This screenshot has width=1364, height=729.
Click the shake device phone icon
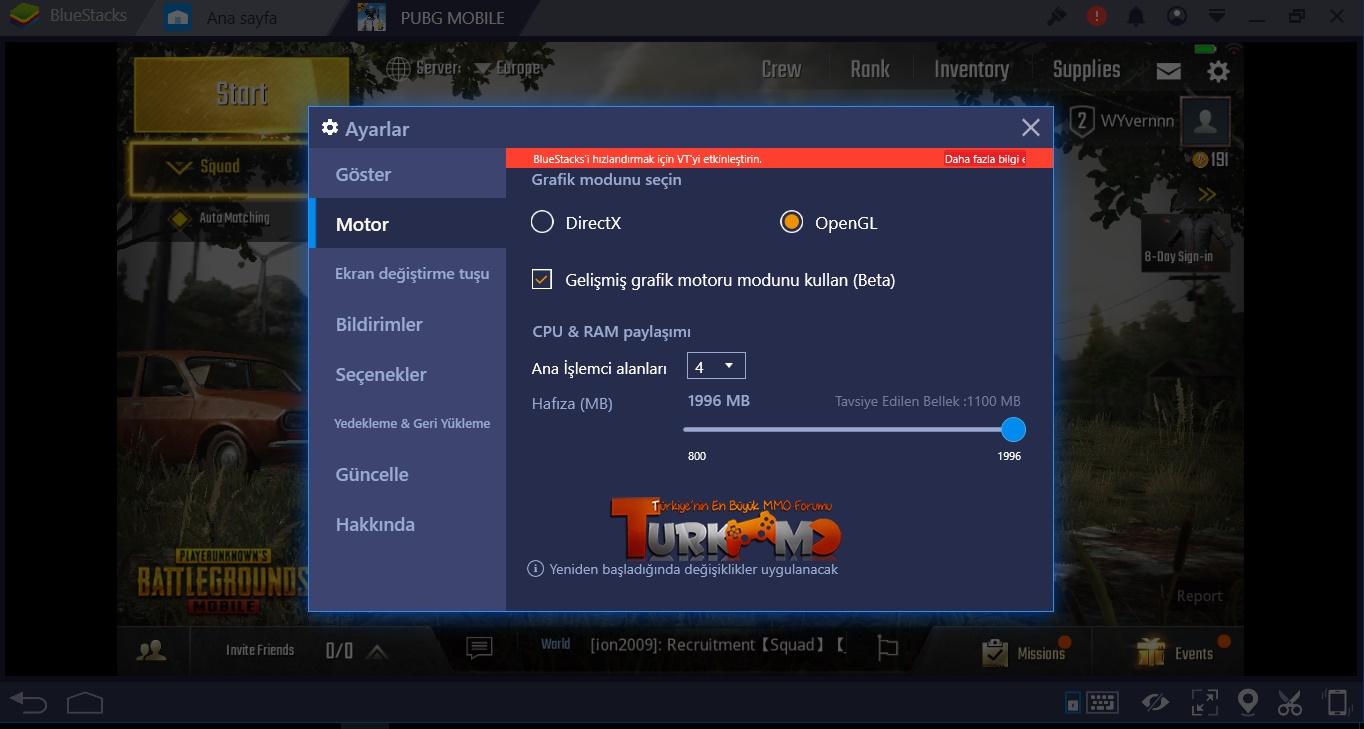click(1334, 702)
